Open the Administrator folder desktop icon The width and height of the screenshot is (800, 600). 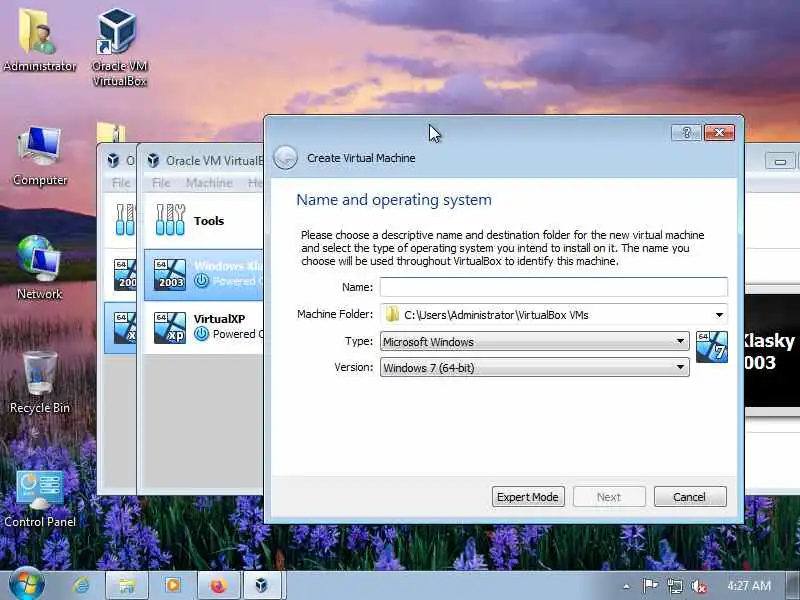coord(39,40)
